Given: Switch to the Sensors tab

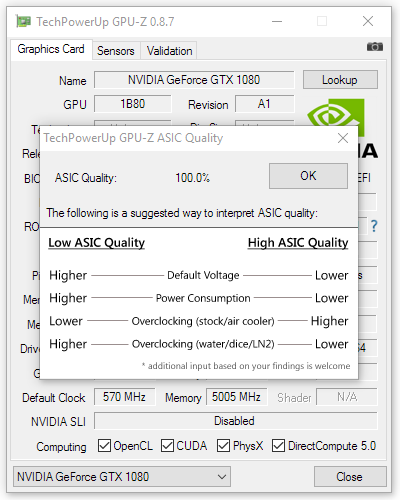Looking at the screenshot, I should tap(116, 51).
